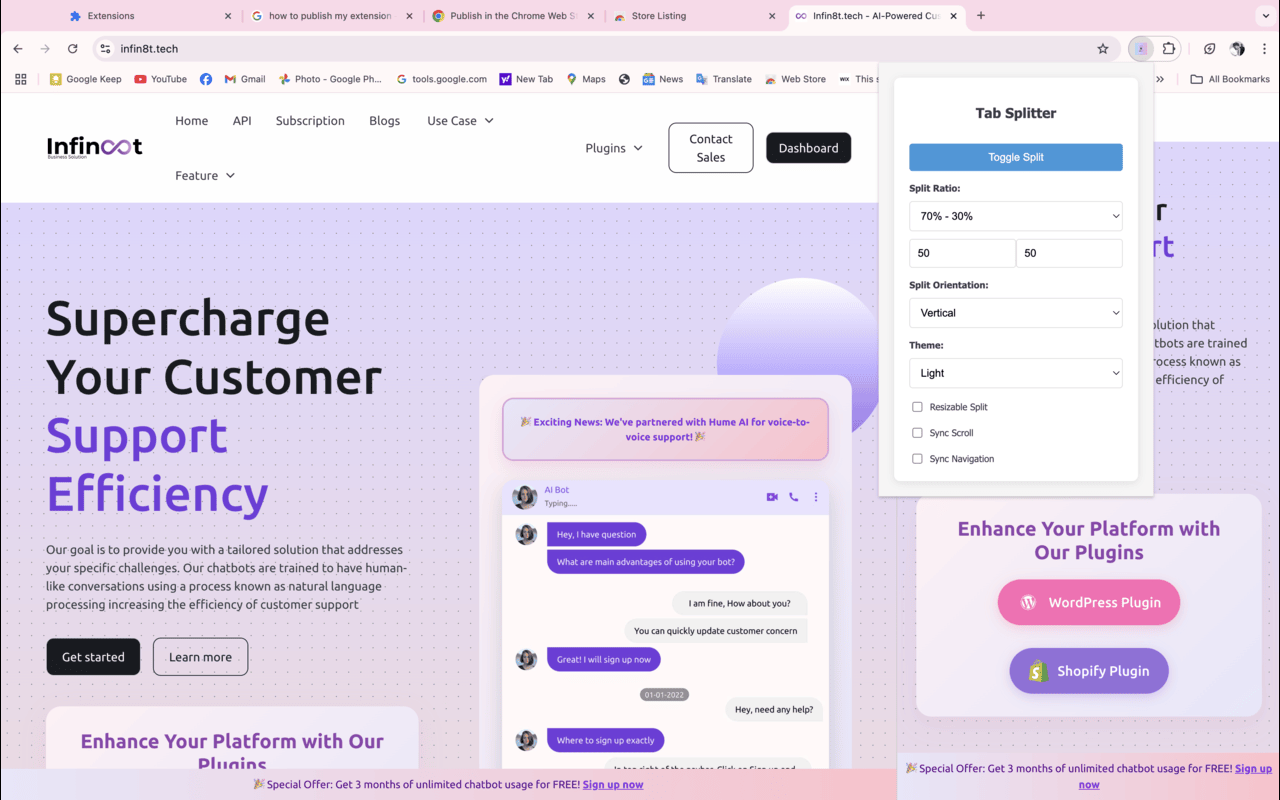
Task: Open the Gmail bookmark
Action: [245, 79]
